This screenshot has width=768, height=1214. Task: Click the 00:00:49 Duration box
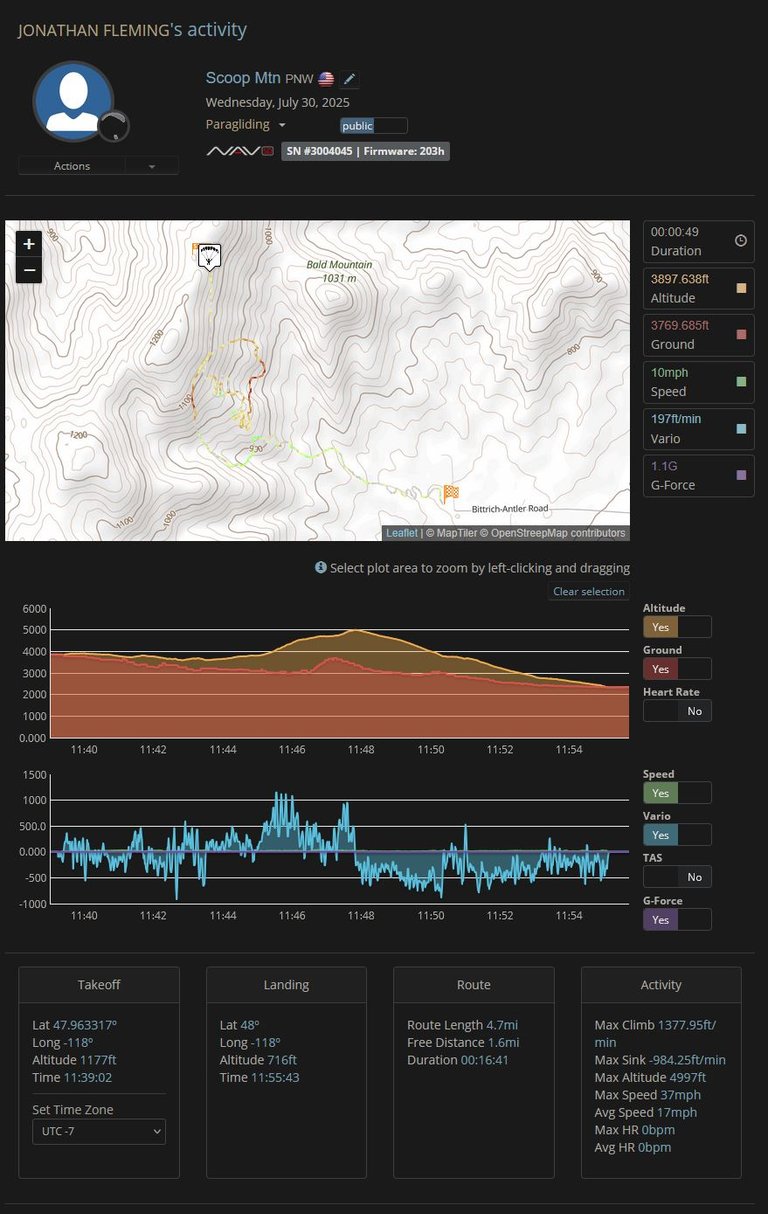[698, 241]
